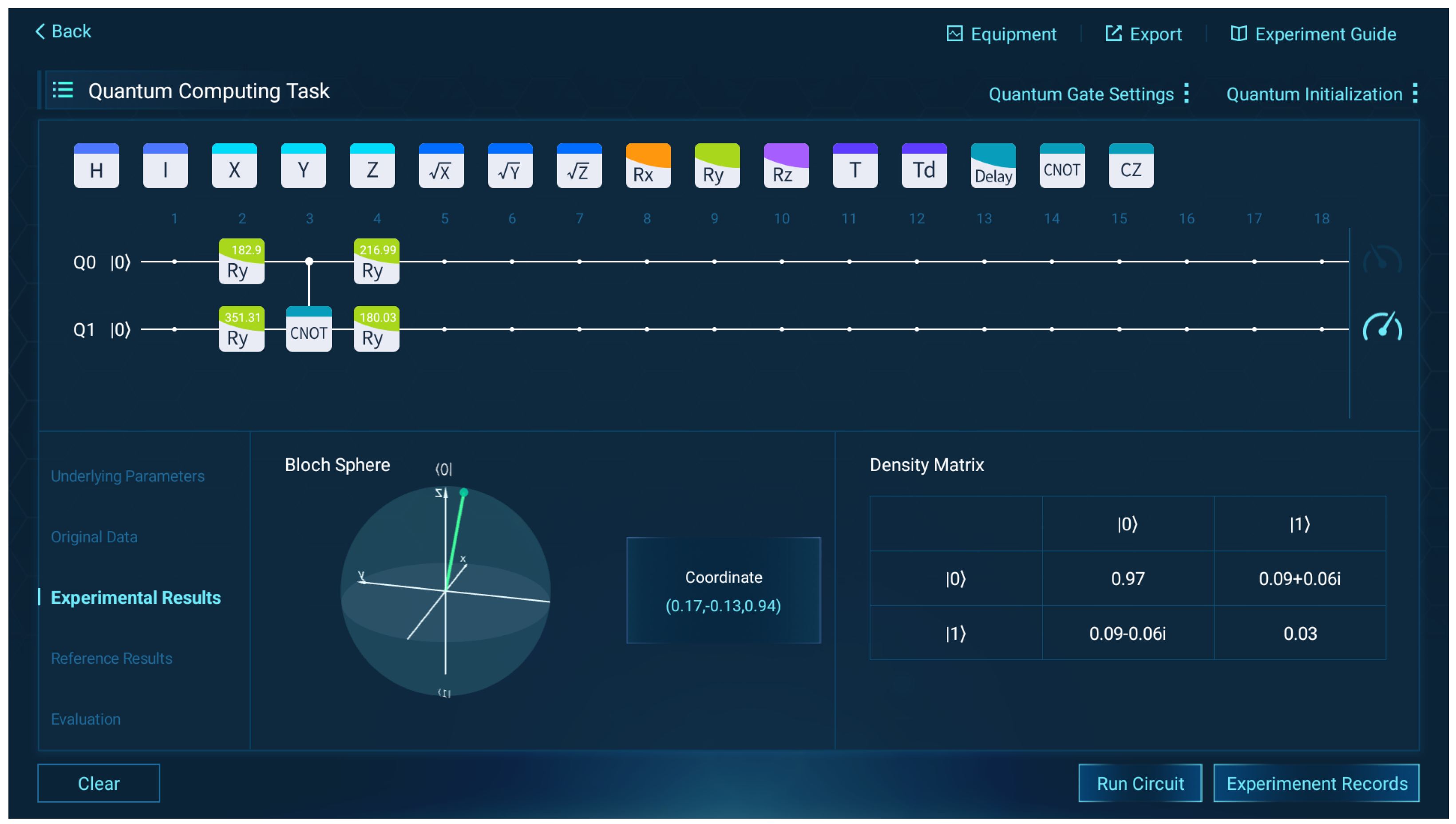Toggle Q1 measurement gauge icon
The image size is (1456, 824).
(1381, 328)
